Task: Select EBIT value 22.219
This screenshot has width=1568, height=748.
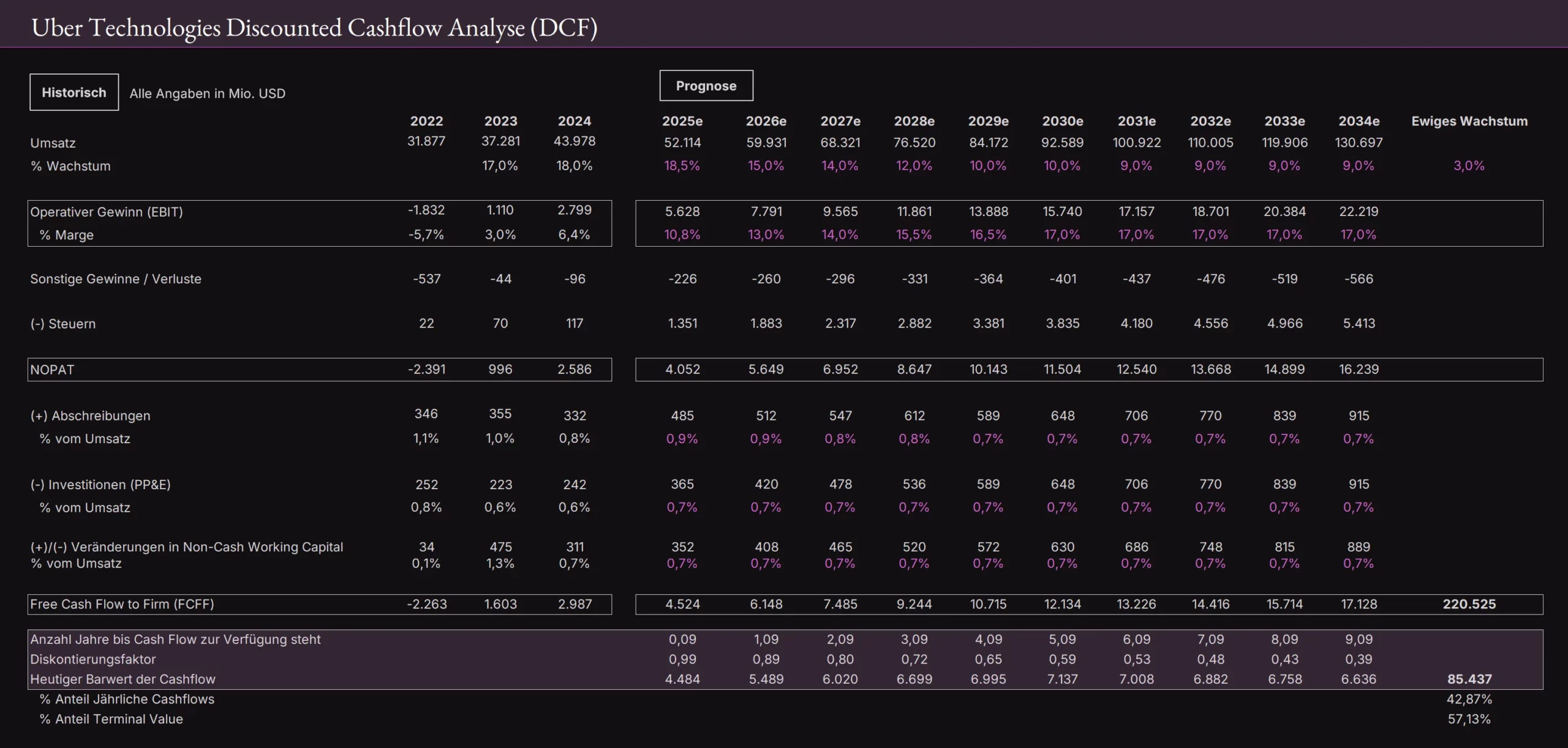Action: click(1359, 212)
